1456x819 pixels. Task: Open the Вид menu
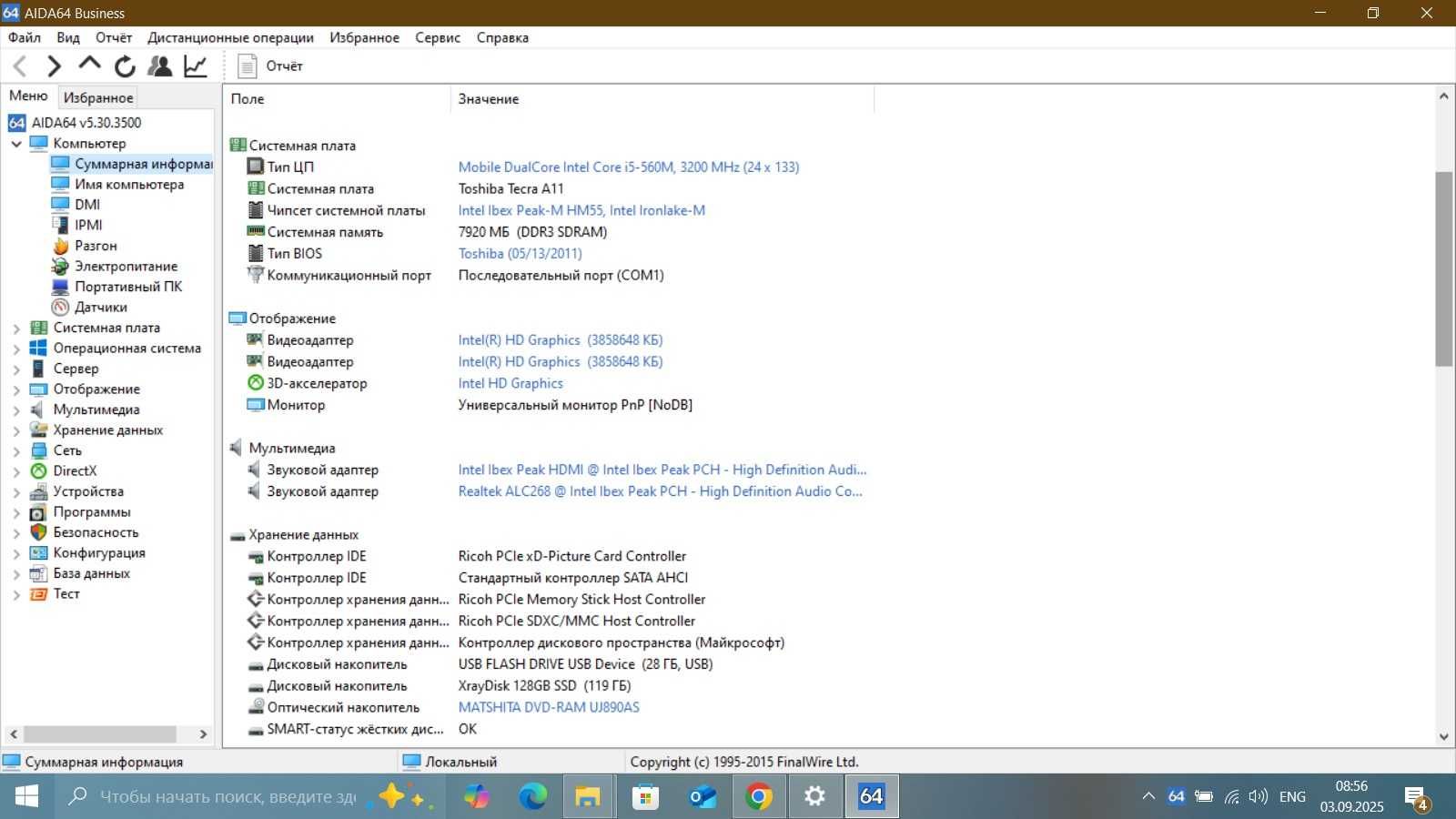[x=68, y=37]
